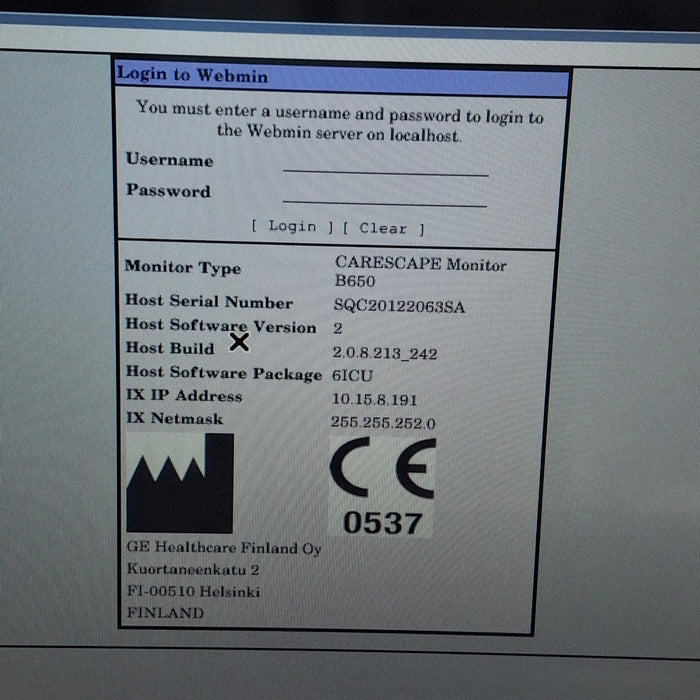The image size is (700, 700).
Task: Click the Username input field
Action: pyautogui.click(x=385, y=164)
